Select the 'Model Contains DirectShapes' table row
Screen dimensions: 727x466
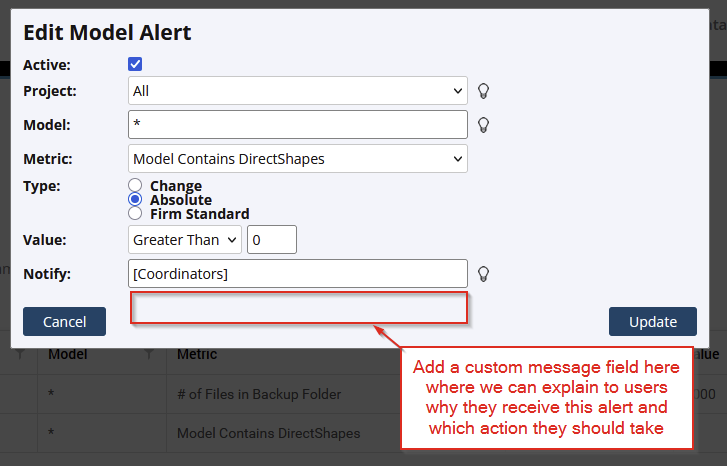click(x=268, y=433)
